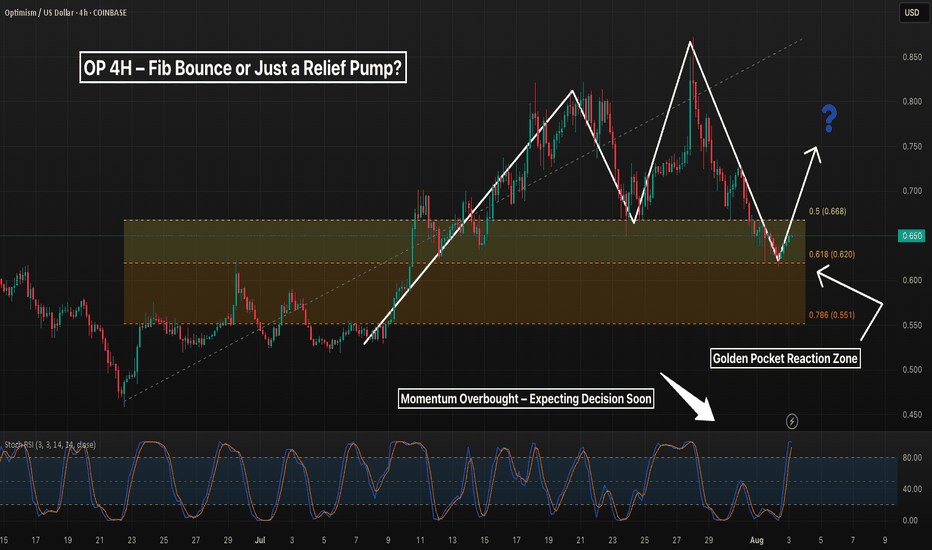This screenshot has width=932, height=550.
Task: Click the lightning bolt event icon
Action: (x=793, y=421)
